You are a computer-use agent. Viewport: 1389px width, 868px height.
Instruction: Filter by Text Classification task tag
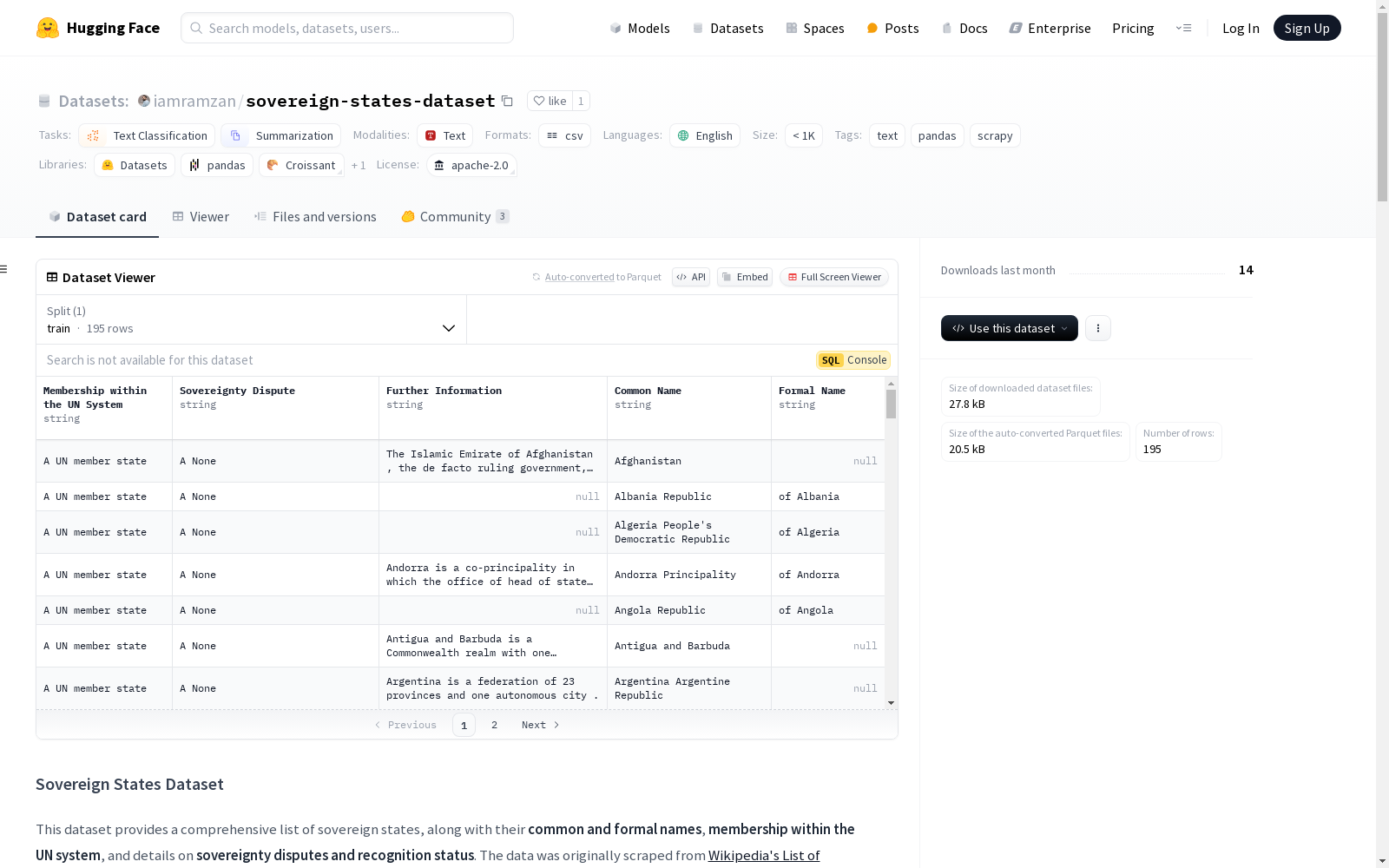coord(147,135)
